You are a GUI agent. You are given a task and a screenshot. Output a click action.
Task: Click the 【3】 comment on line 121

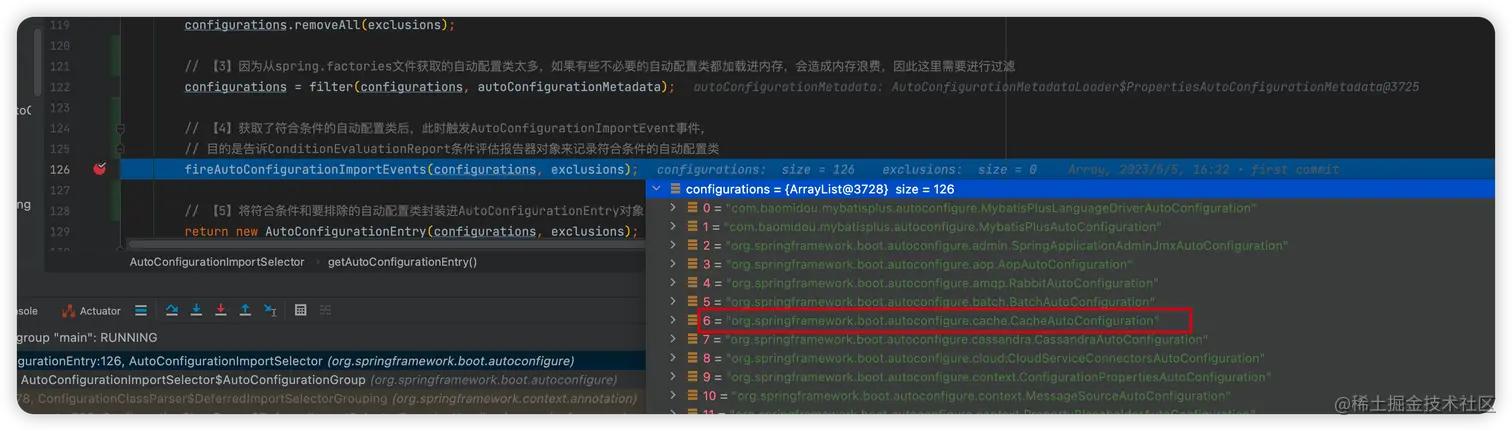coord(600,66)
